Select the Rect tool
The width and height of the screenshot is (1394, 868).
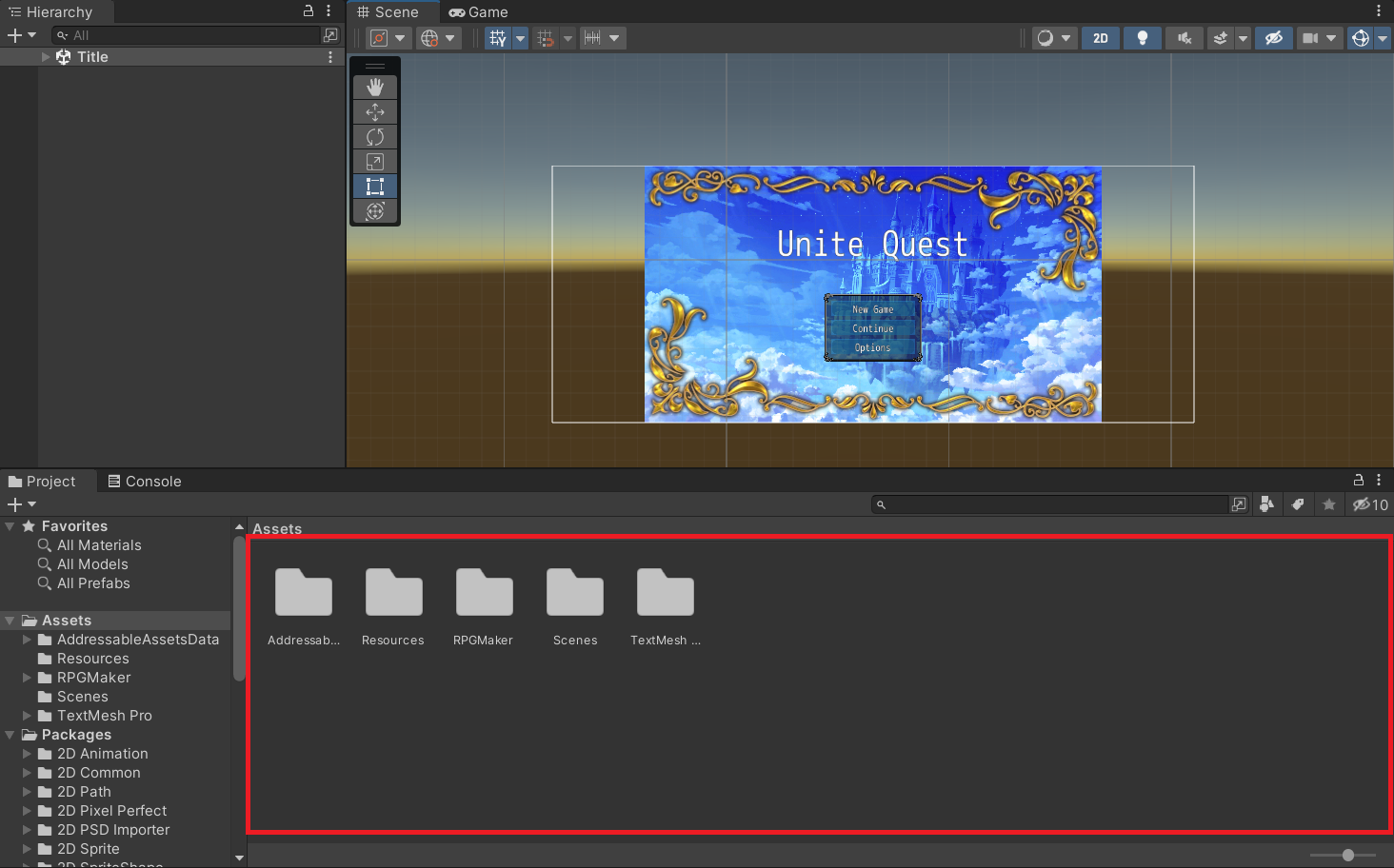tap(375, 187)
